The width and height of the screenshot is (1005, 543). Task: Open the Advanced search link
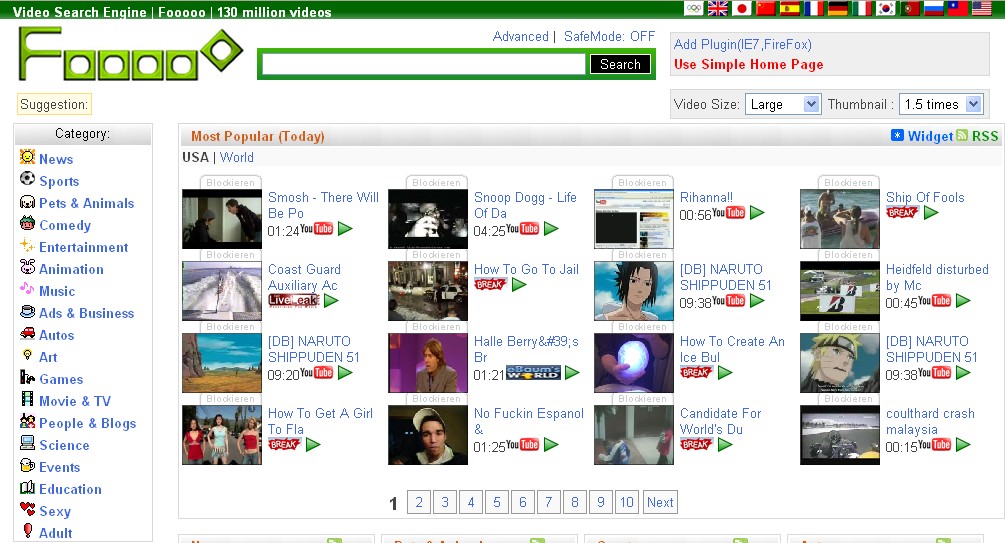(520, 37)
